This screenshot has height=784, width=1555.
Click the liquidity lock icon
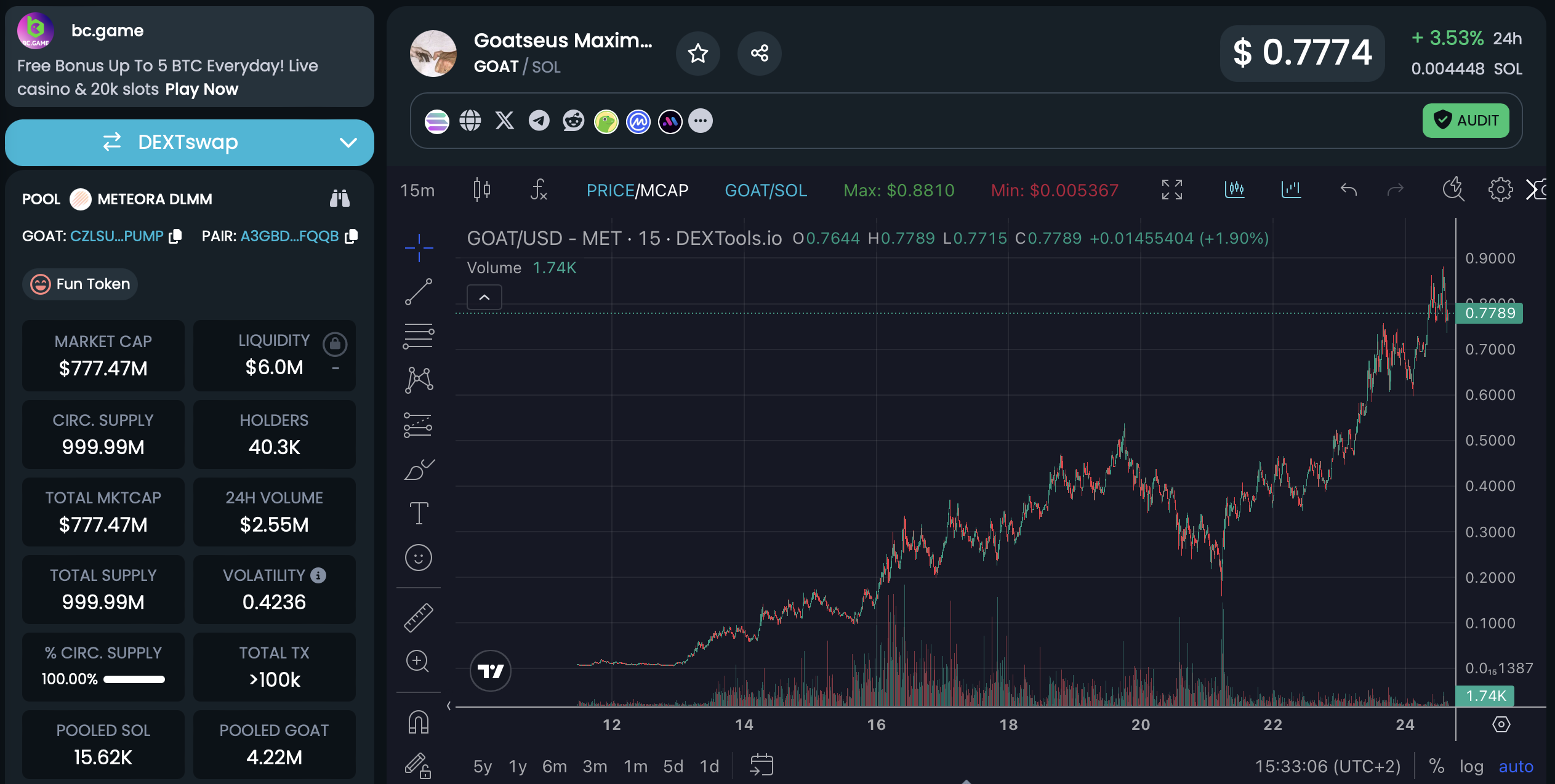335,344
